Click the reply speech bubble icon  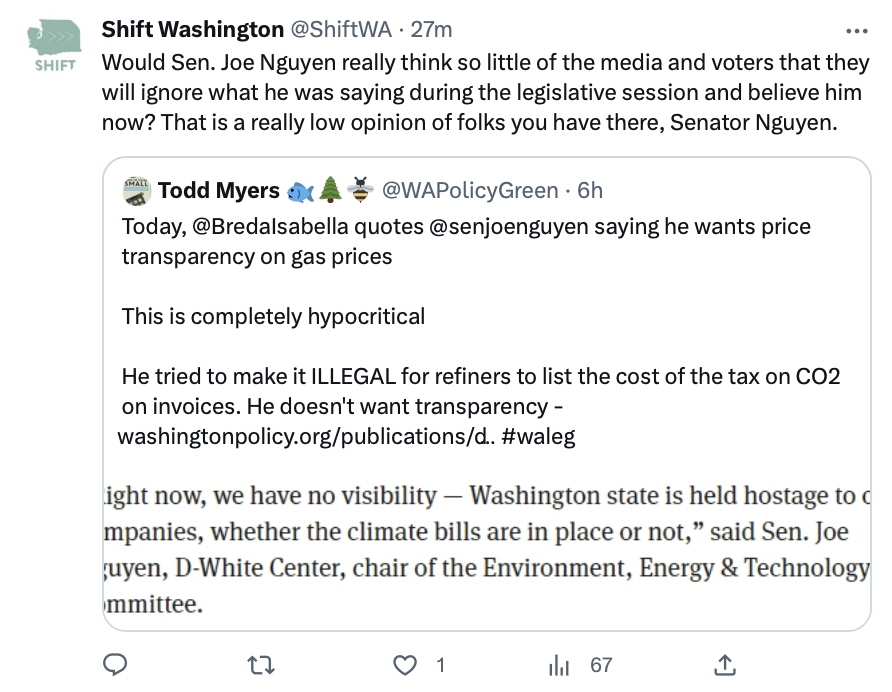click(114, 665)
